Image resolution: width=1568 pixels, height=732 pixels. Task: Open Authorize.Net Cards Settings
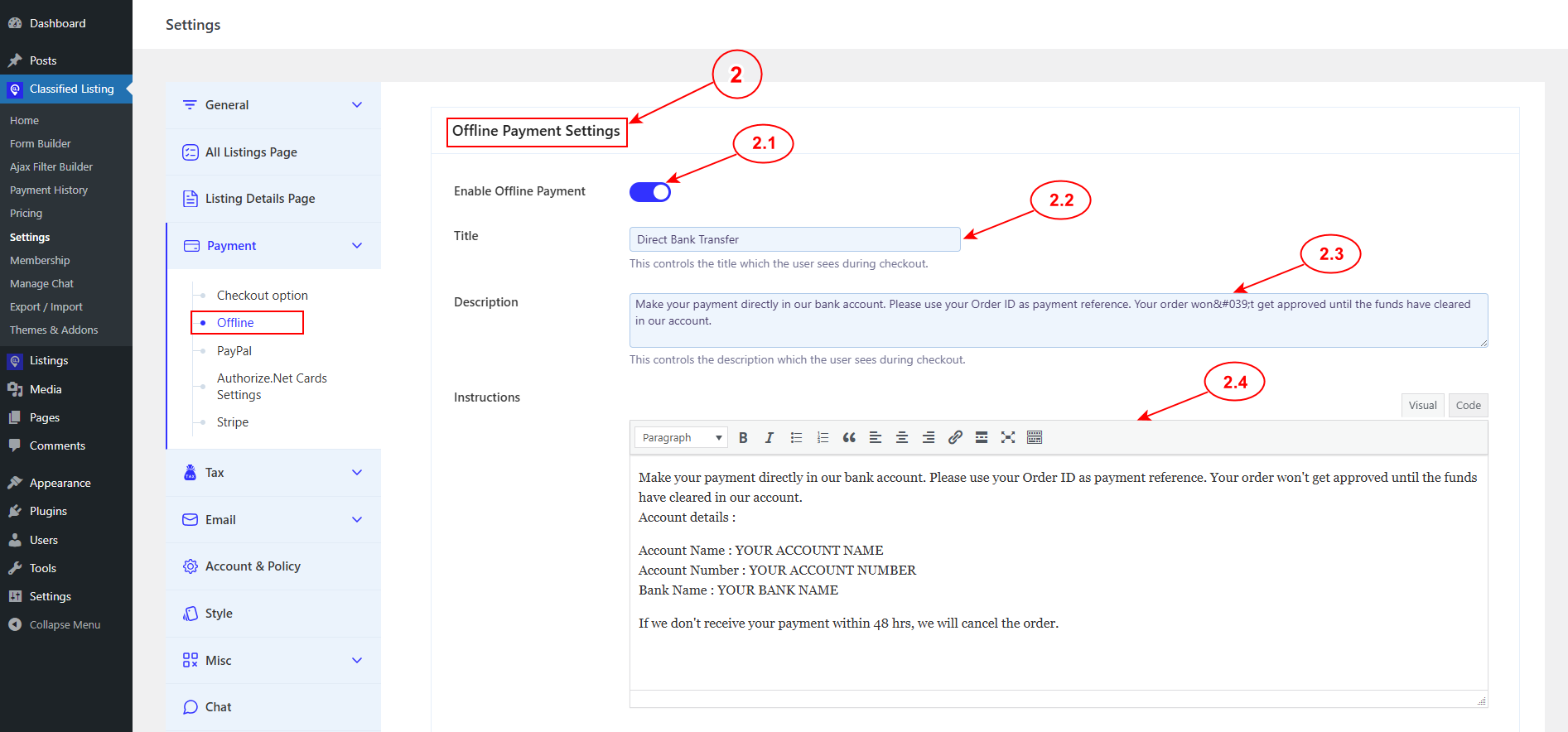(x=272, y=387)
